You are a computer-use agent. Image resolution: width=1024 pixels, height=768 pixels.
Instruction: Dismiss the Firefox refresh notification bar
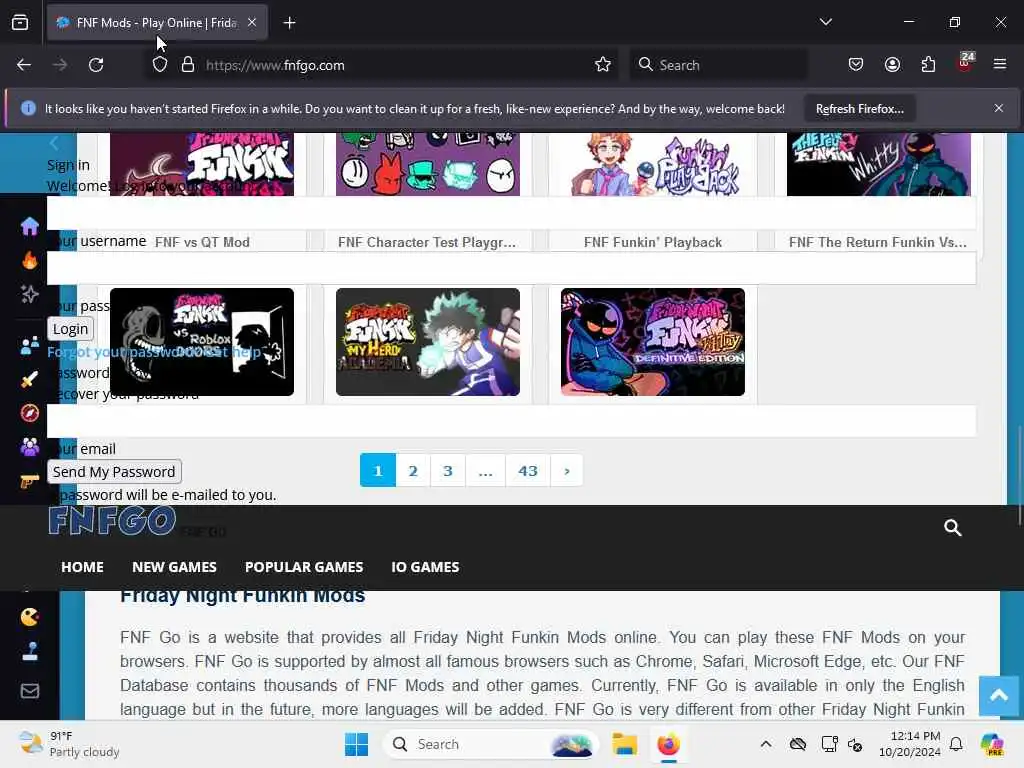[999, 108]
